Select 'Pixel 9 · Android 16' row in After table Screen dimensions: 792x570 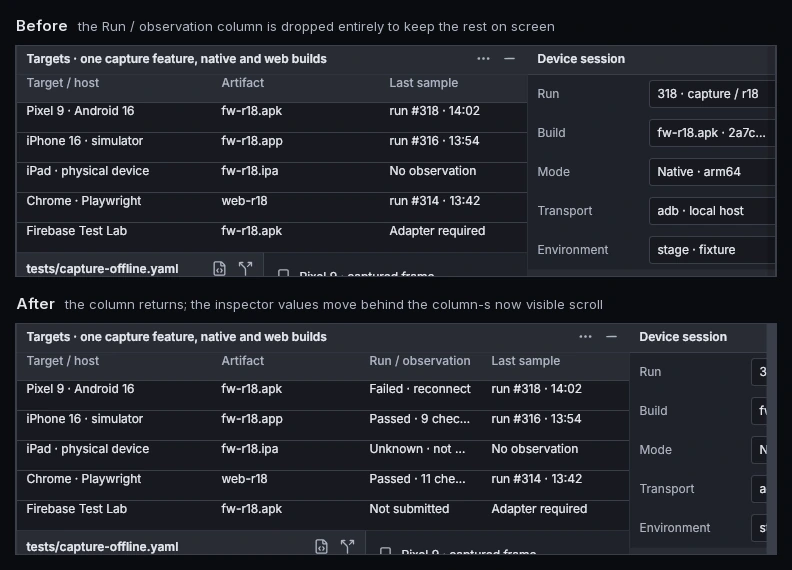323,395
